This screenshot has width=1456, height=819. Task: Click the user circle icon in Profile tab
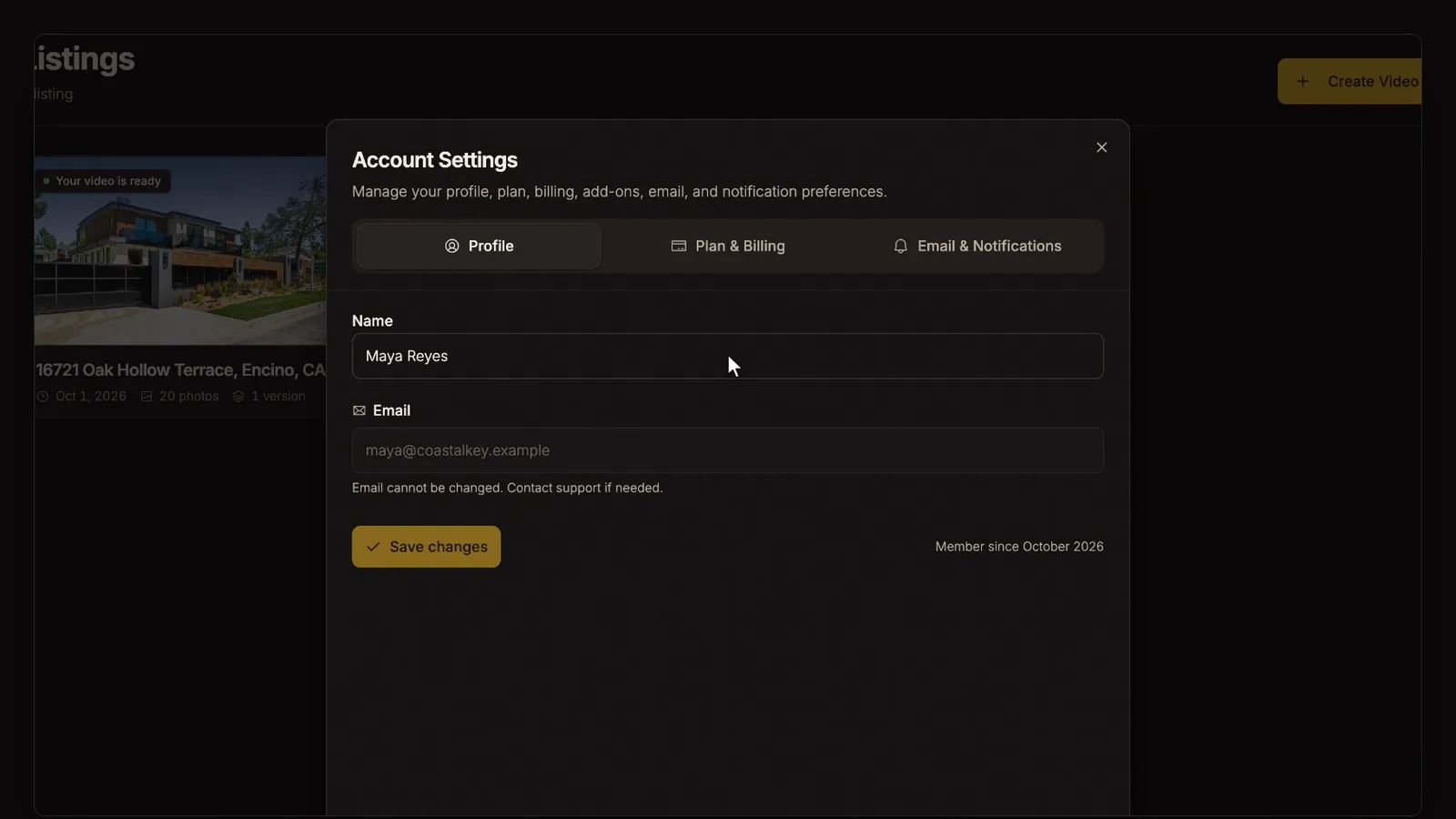(452, 246)
